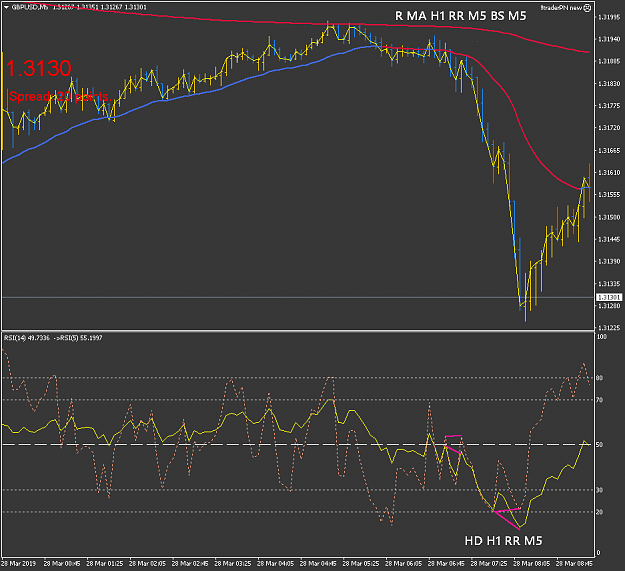Select the R MA H1 RR M5 BS M5 label
Screen dimensions: 625x571
pyautogui.click(x=460, y=16)
